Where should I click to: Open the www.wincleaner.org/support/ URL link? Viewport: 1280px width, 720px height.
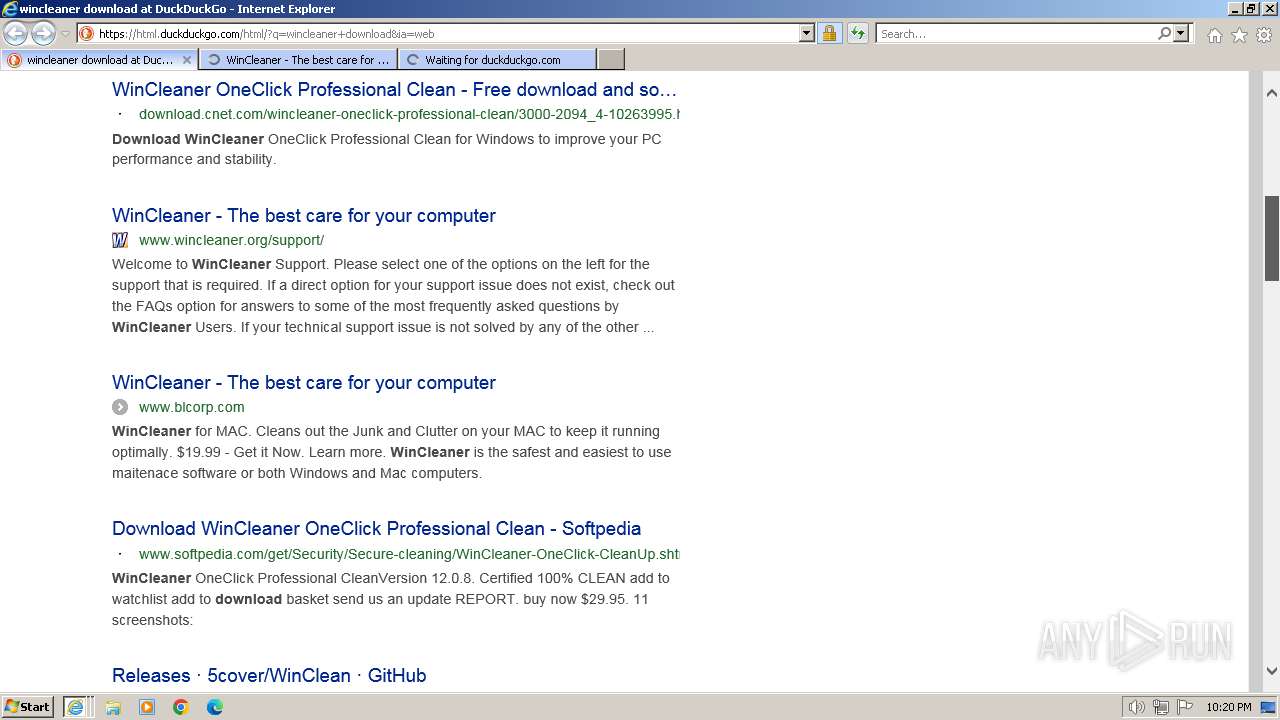[231, 240]
